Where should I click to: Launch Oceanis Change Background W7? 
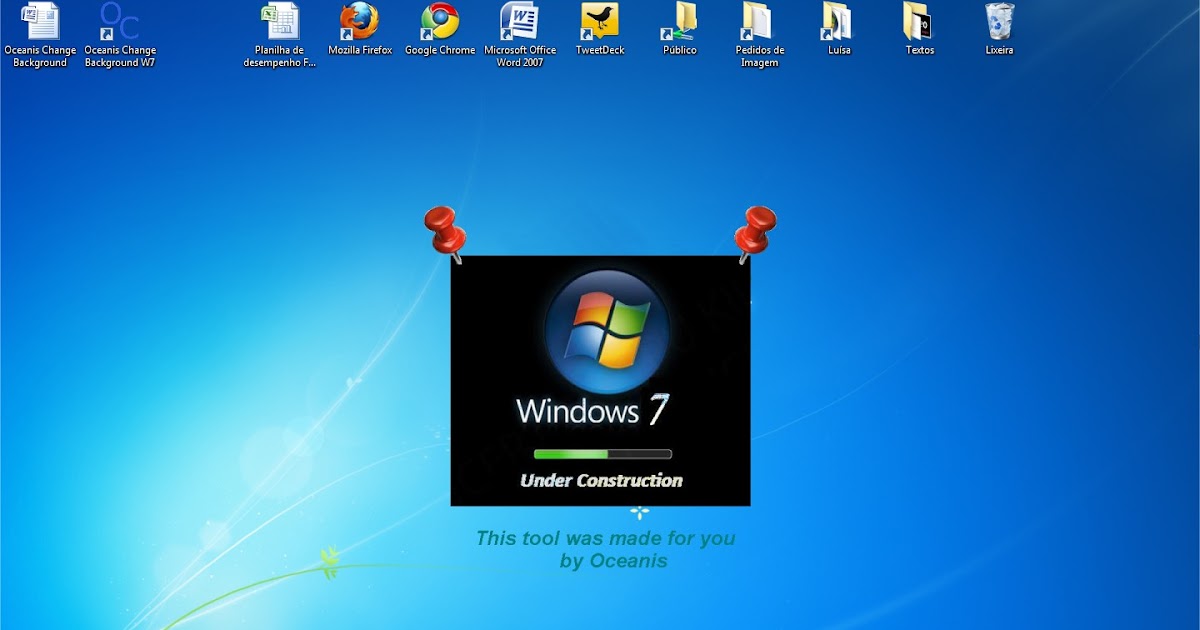(119, 25)
